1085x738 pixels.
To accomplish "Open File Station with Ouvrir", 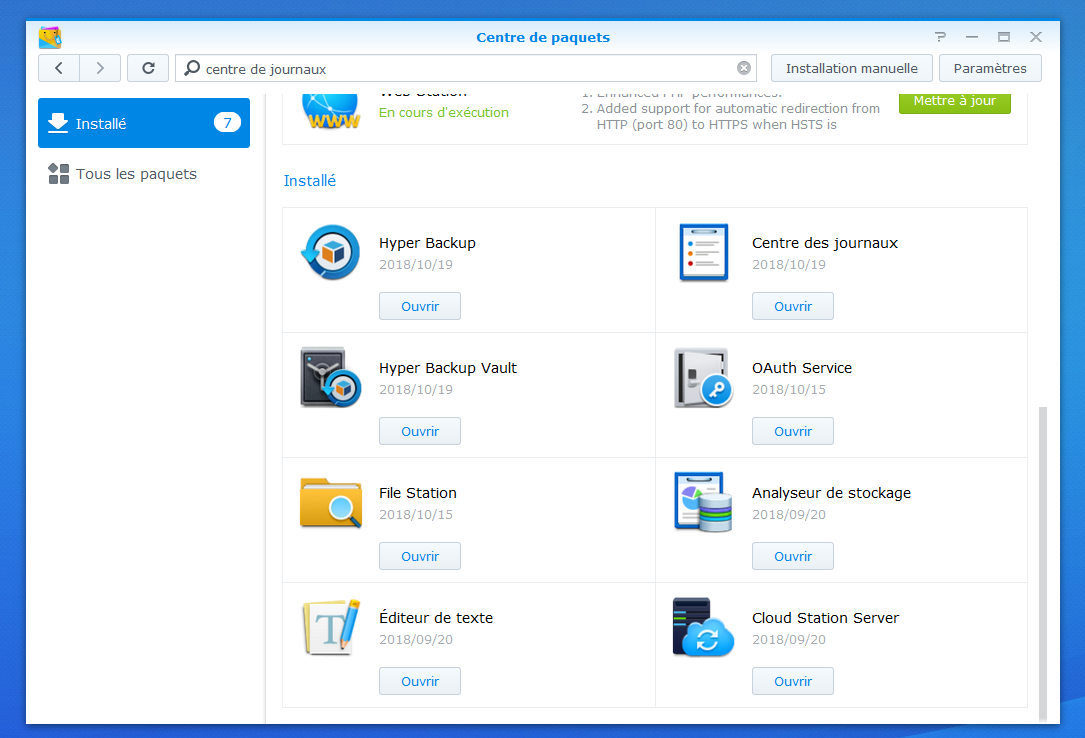I will coord(419,556).
